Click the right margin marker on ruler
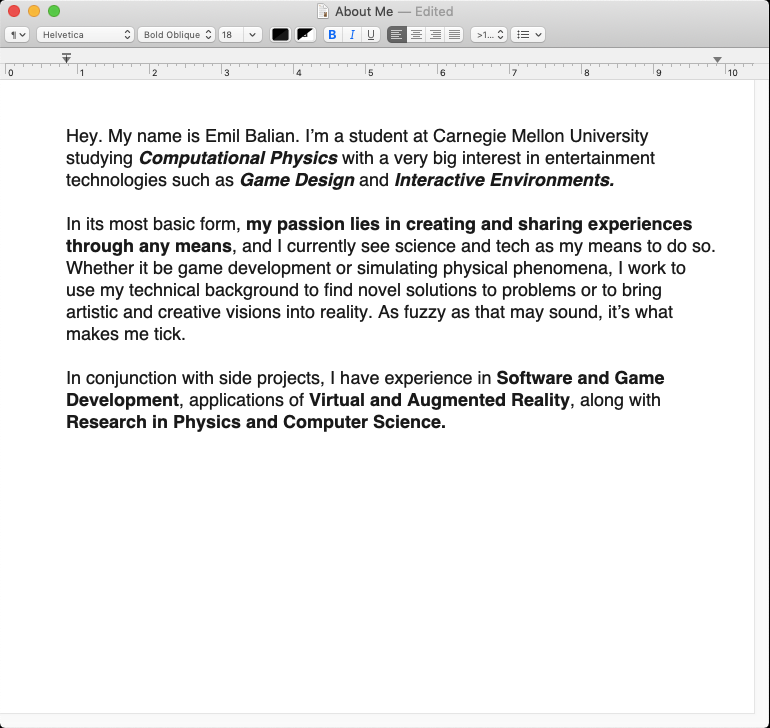The height and width of the screenshot is (728, 770). click(717, 59)
